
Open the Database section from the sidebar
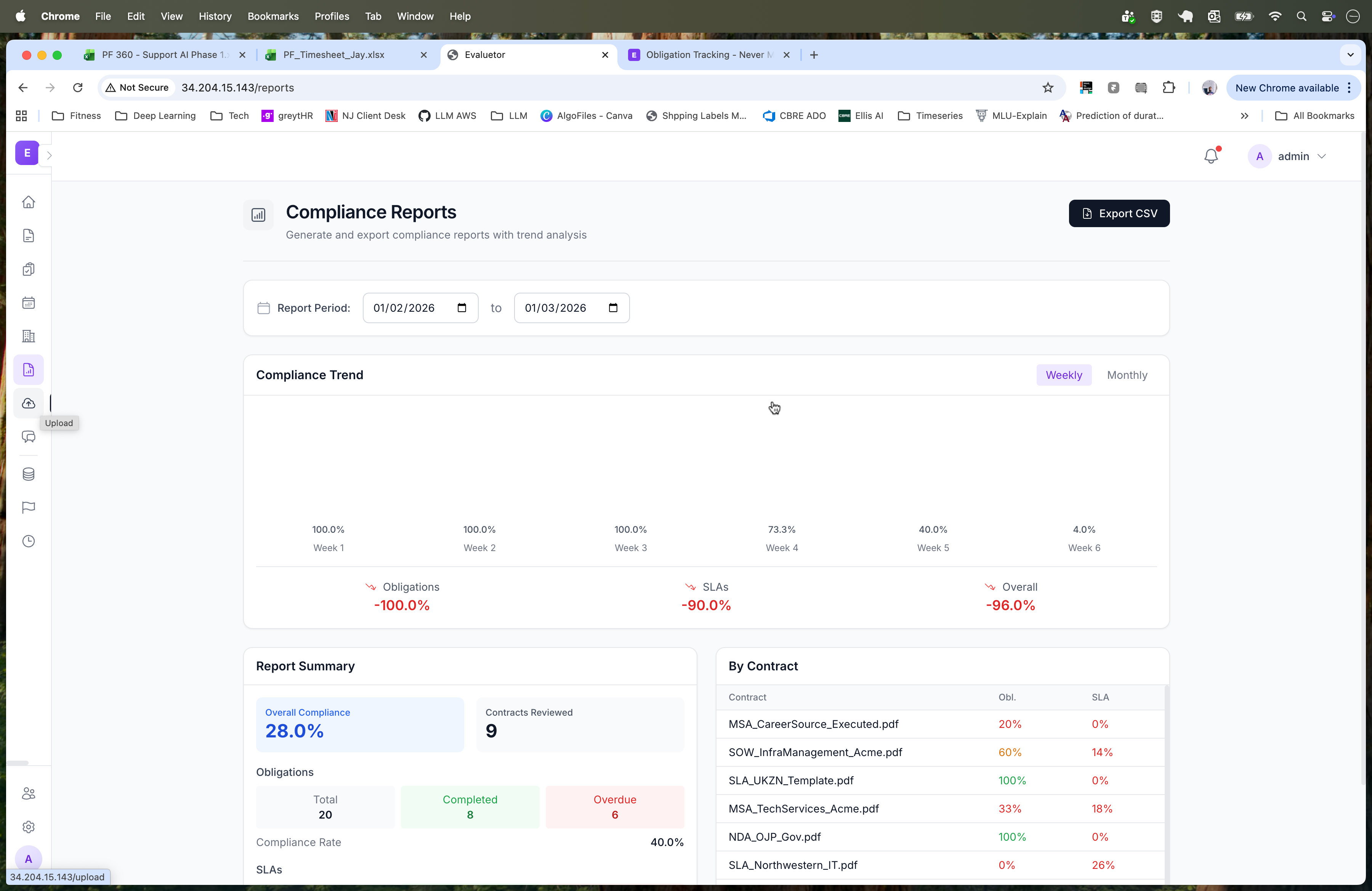point(28,474)
